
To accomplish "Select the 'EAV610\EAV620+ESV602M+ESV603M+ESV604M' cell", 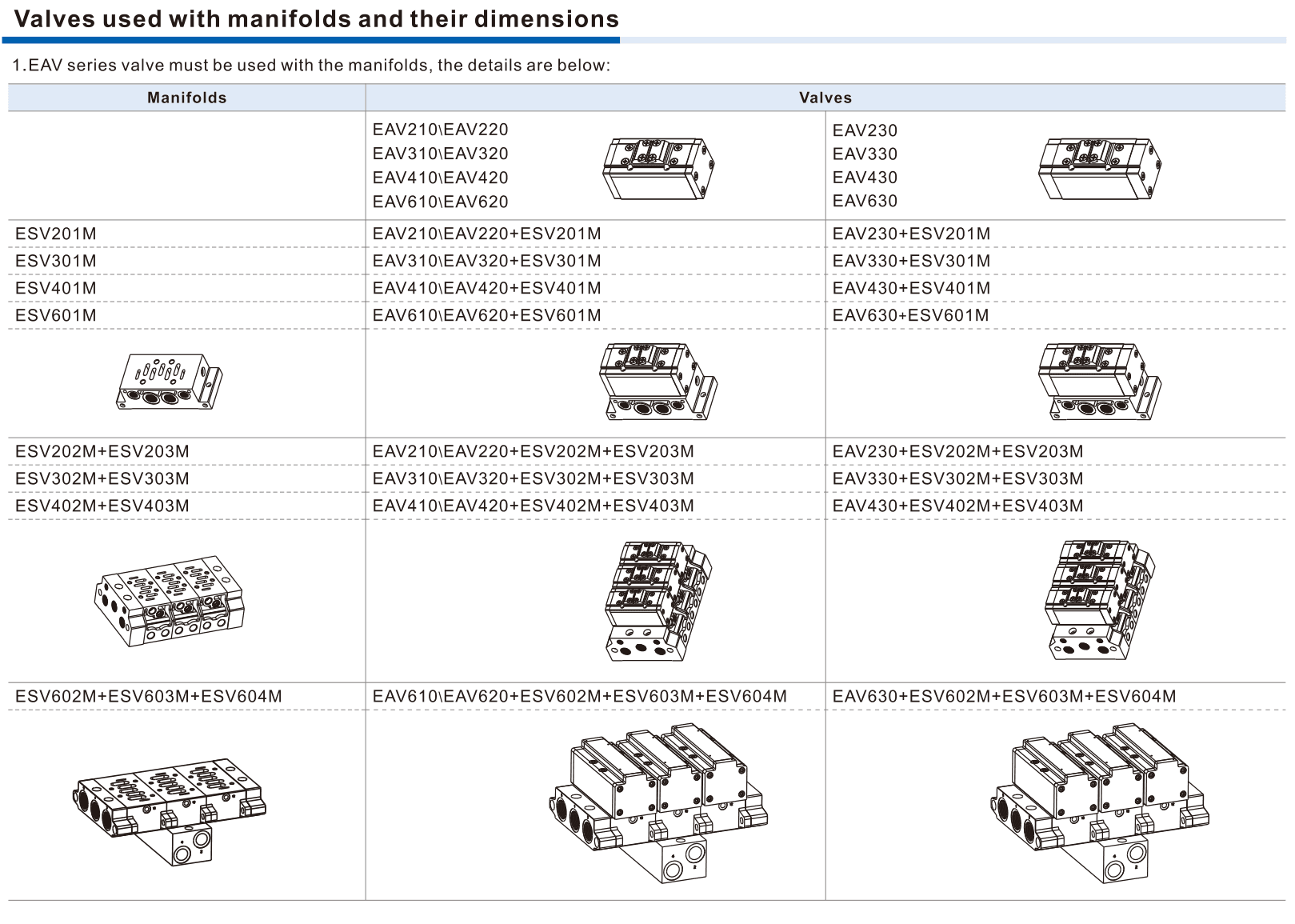I will point(596,696).
